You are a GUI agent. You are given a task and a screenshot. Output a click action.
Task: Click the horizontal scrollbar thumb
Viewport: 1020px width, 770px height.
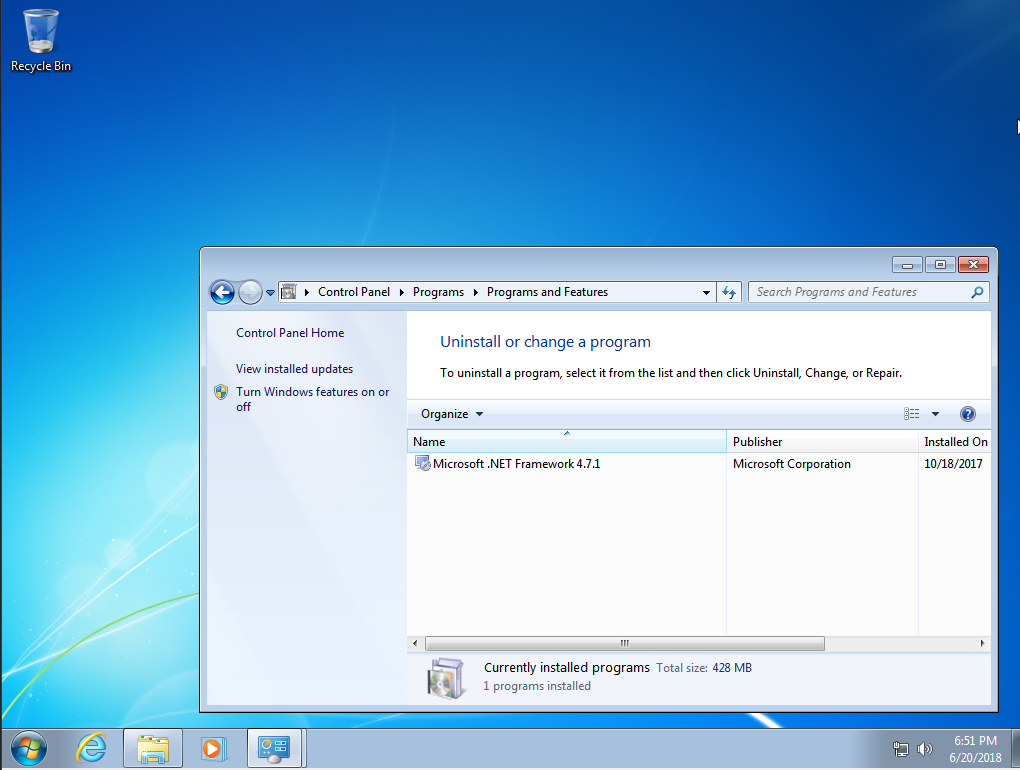coord(624,643)
